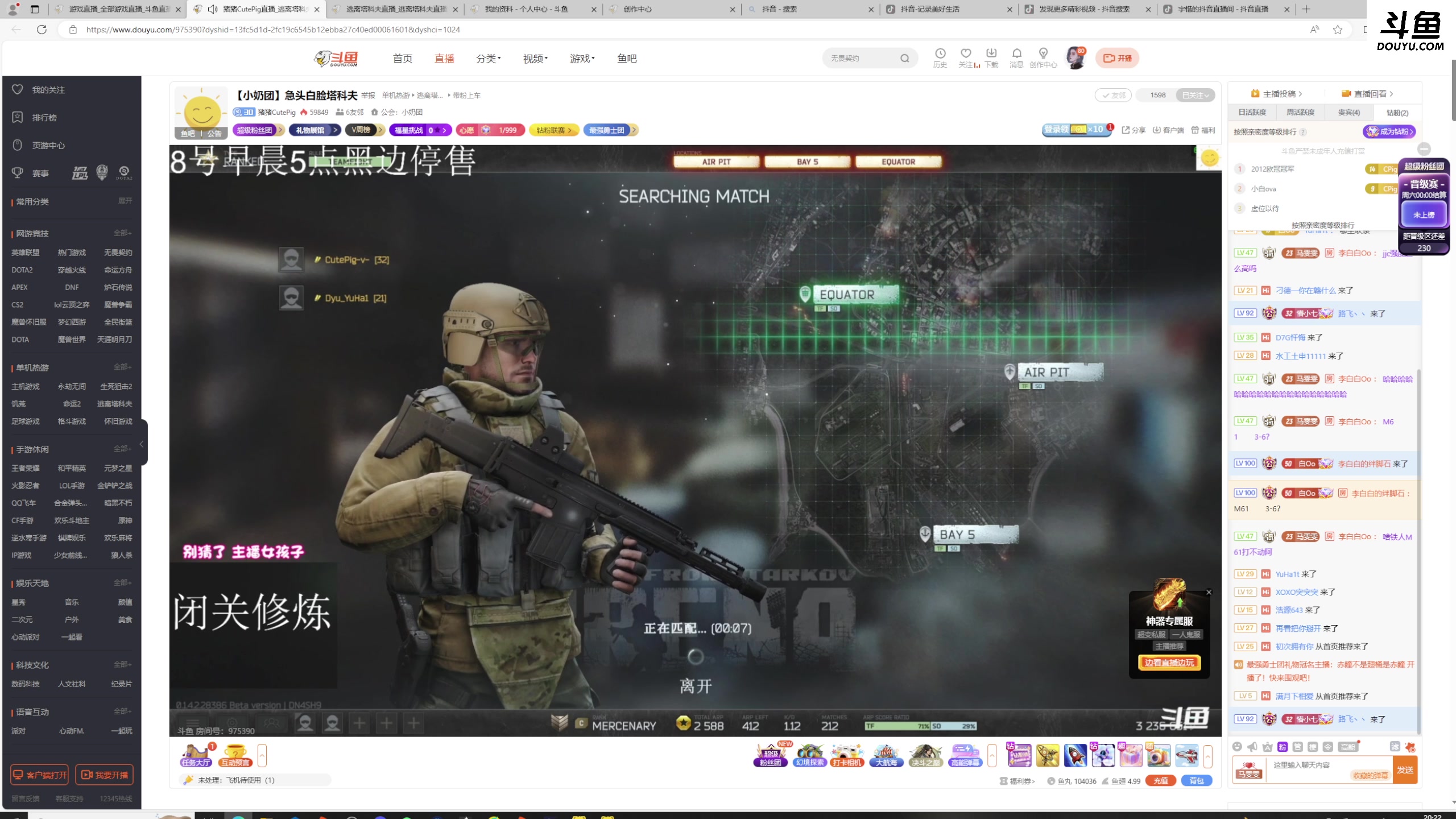Open the 福利 gift icon
This screenshot has width=1456, height=819.
coord(1202,130)
